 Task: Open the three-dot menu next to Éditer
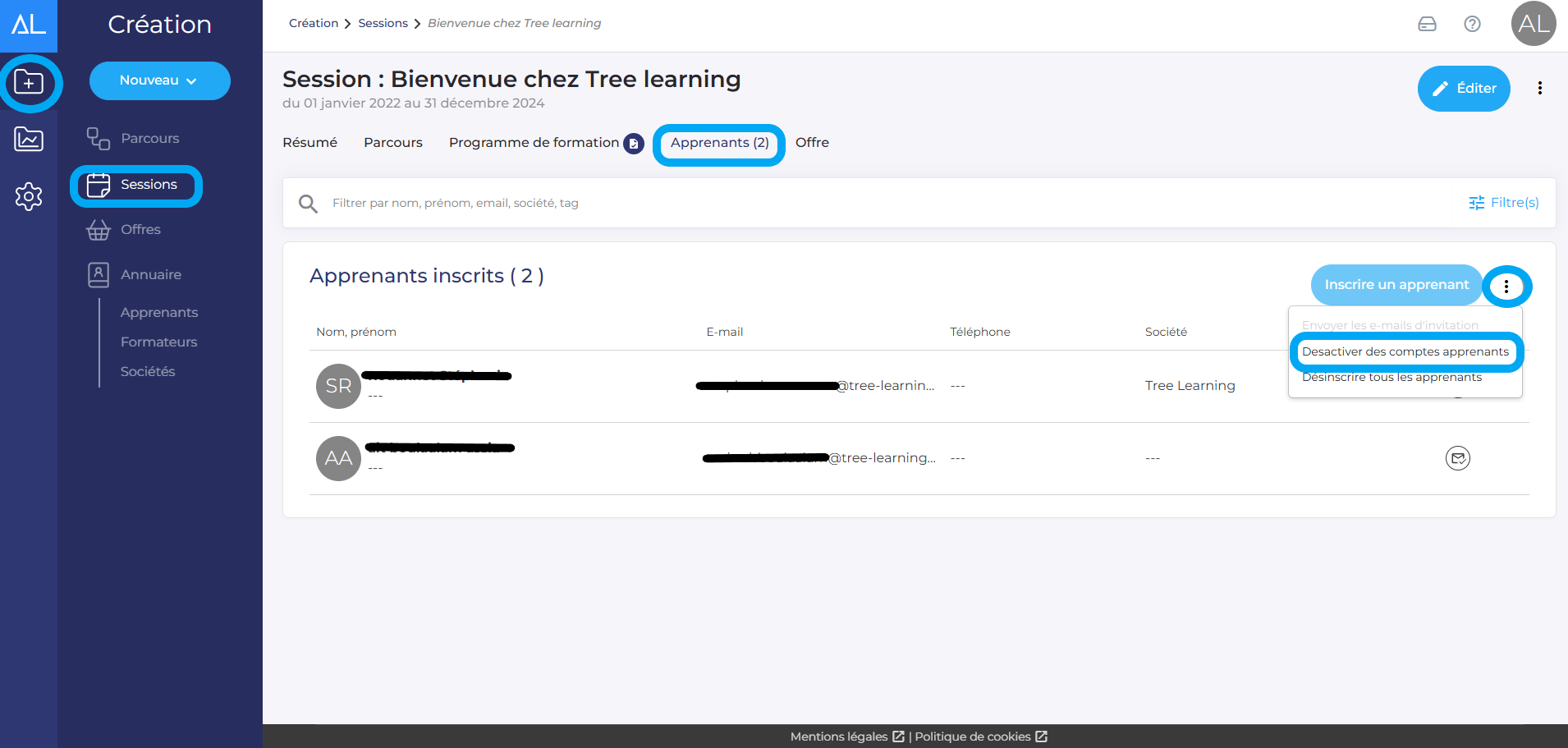1539,88
